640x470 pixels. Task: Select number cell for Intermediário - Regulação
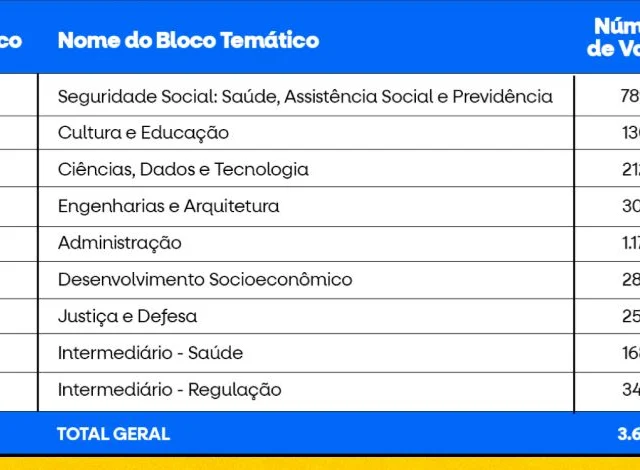[629, 390]
